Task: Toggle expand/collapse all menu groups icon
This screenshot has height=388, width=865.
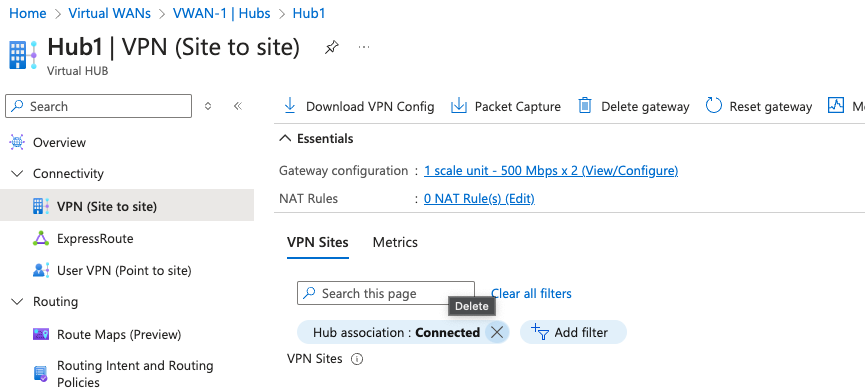Action: 208,106
